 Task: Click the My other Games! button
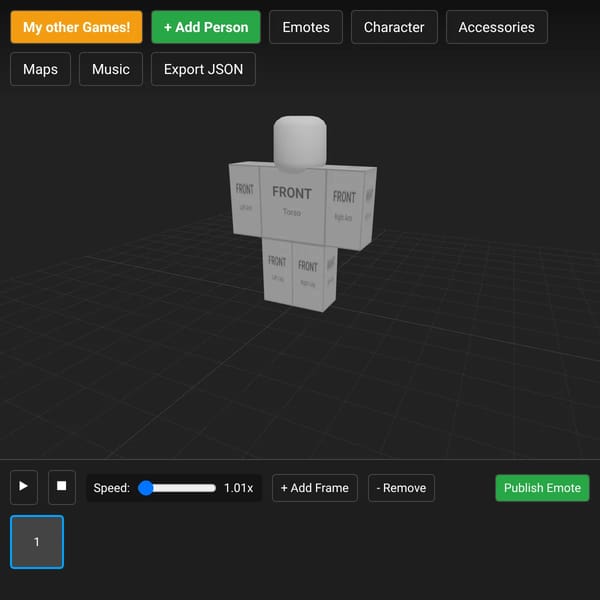pos(77,27)
